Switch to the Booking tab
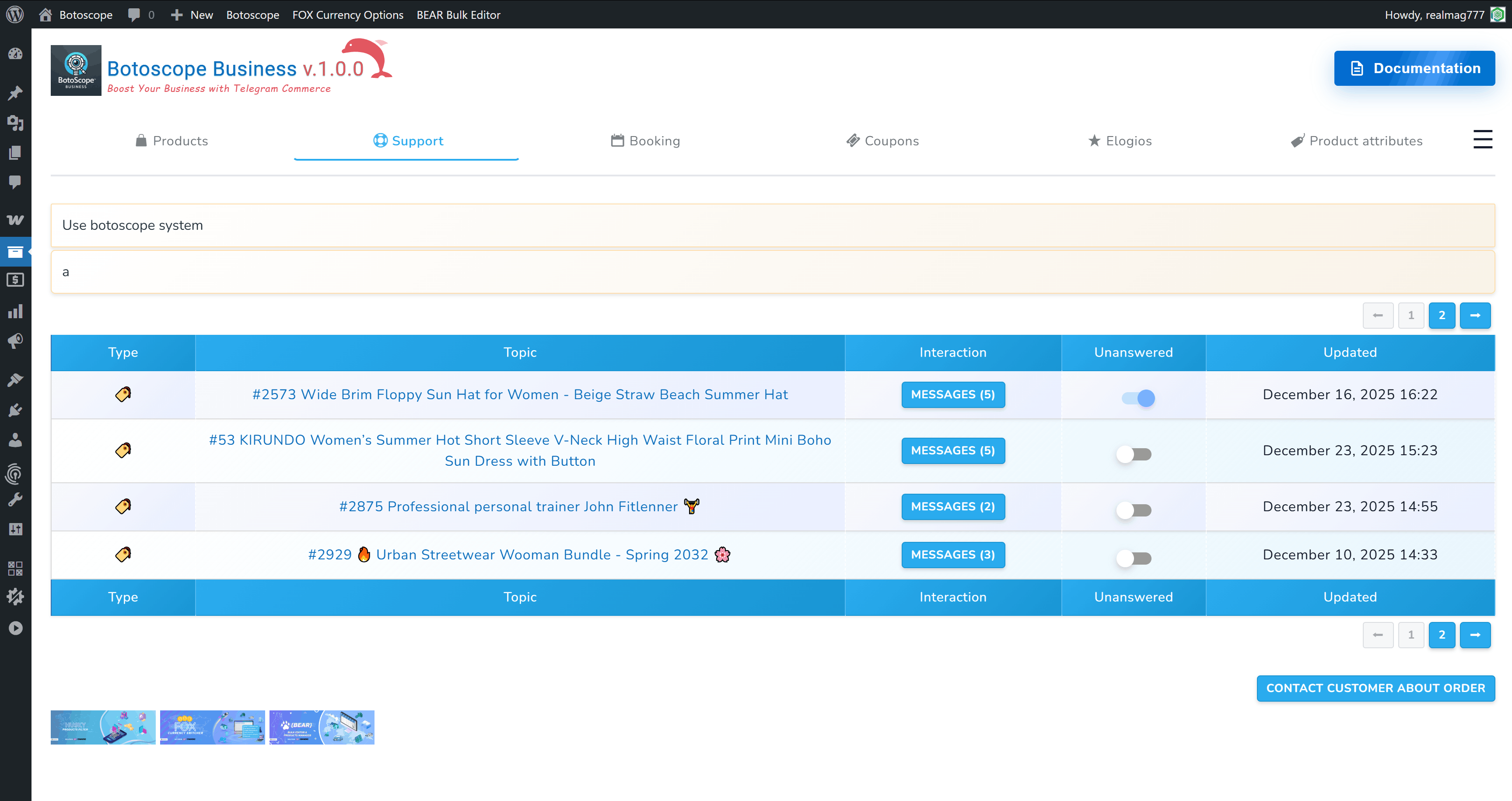Image resolution: width=1512 pixels, height=801 pixels. (x=646, y=141)
